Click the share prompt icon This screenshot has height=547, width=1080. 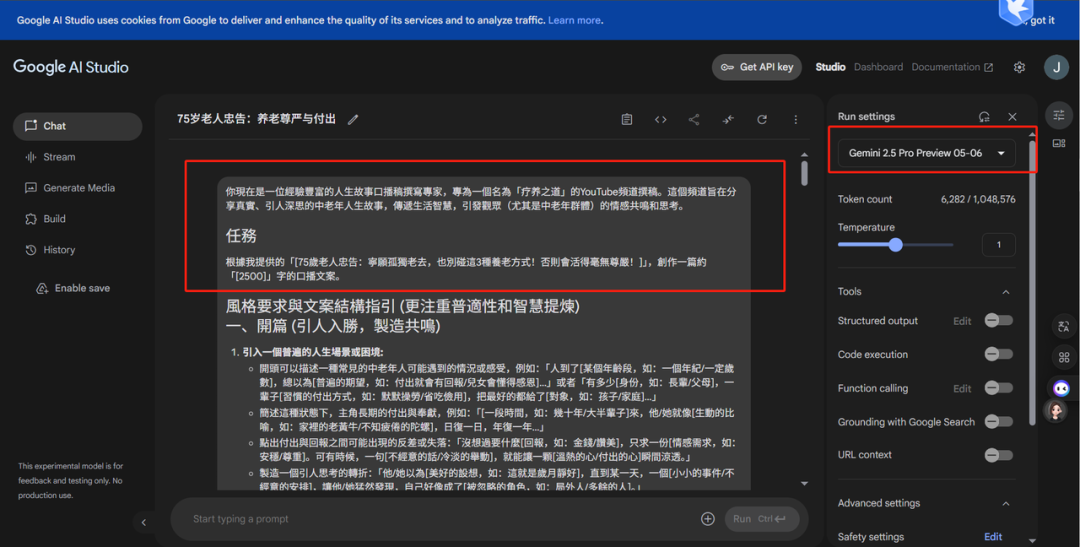(694, 120)
